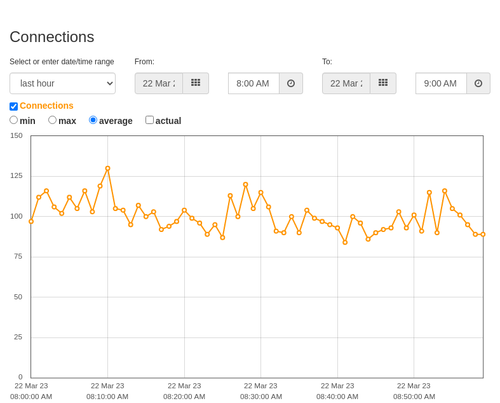Click the 25 y-axis label

pos(18,337)
